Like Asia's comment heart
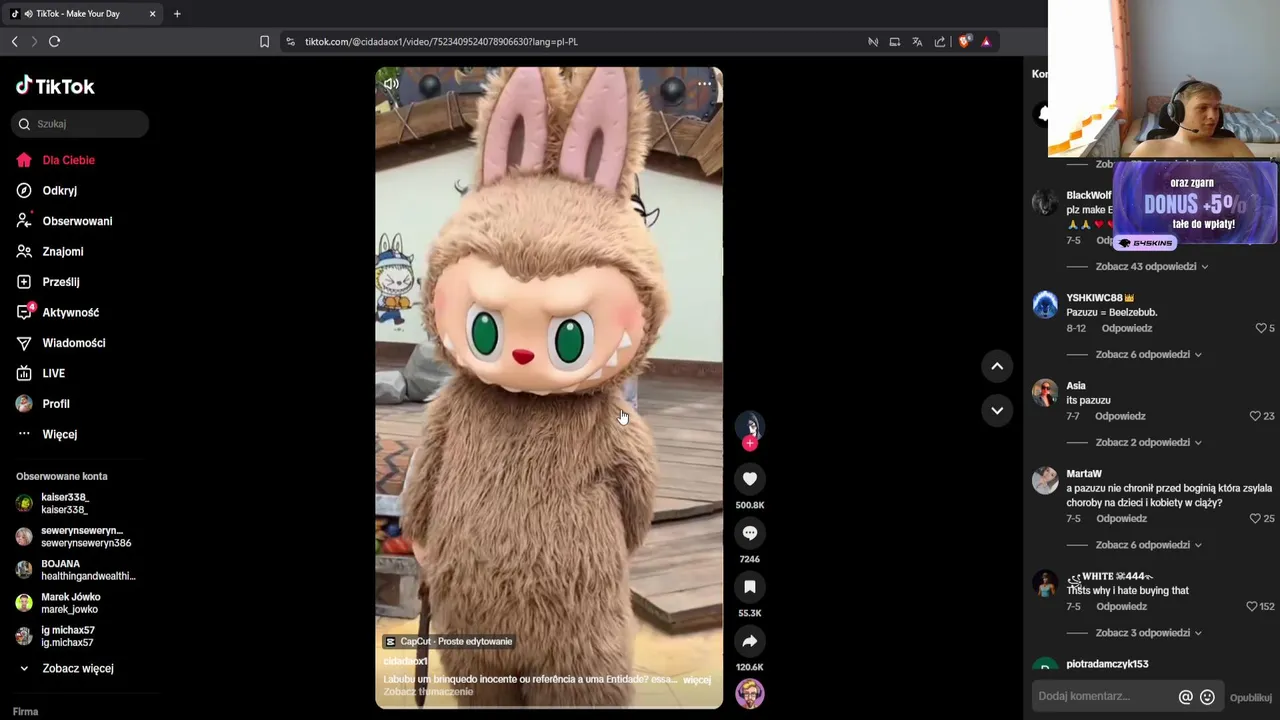The height and width of the screenshot is (720, 1280). [1255, 416]
